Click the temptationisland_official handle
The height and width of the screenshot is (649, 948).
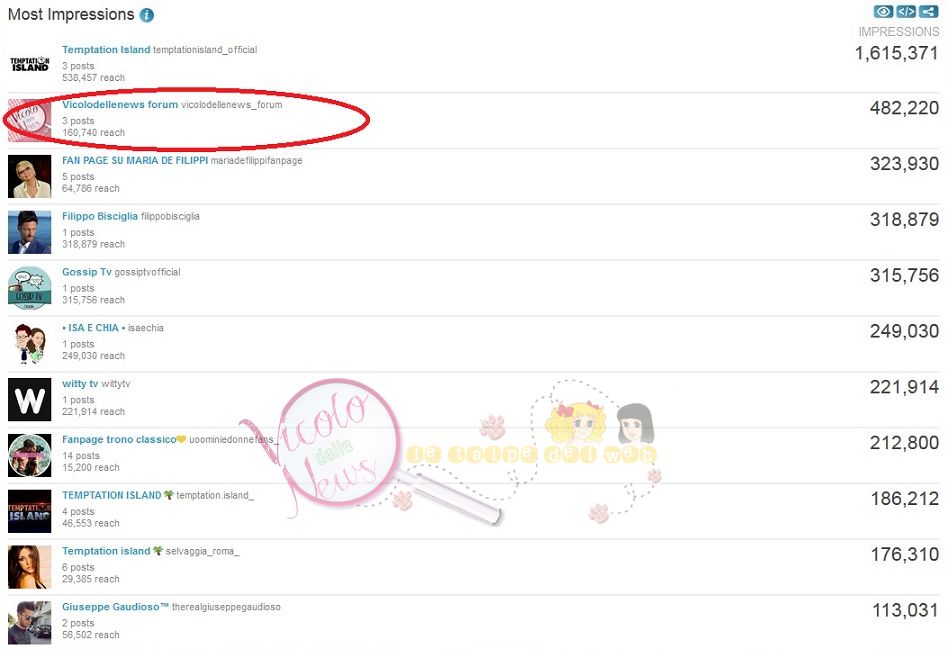click(205, 50)
